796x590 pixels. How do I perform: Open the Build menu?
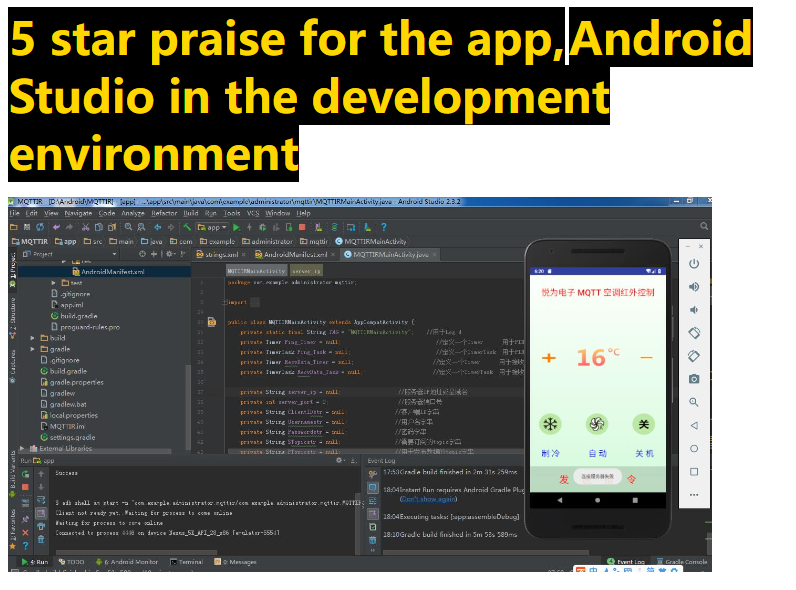191,213
